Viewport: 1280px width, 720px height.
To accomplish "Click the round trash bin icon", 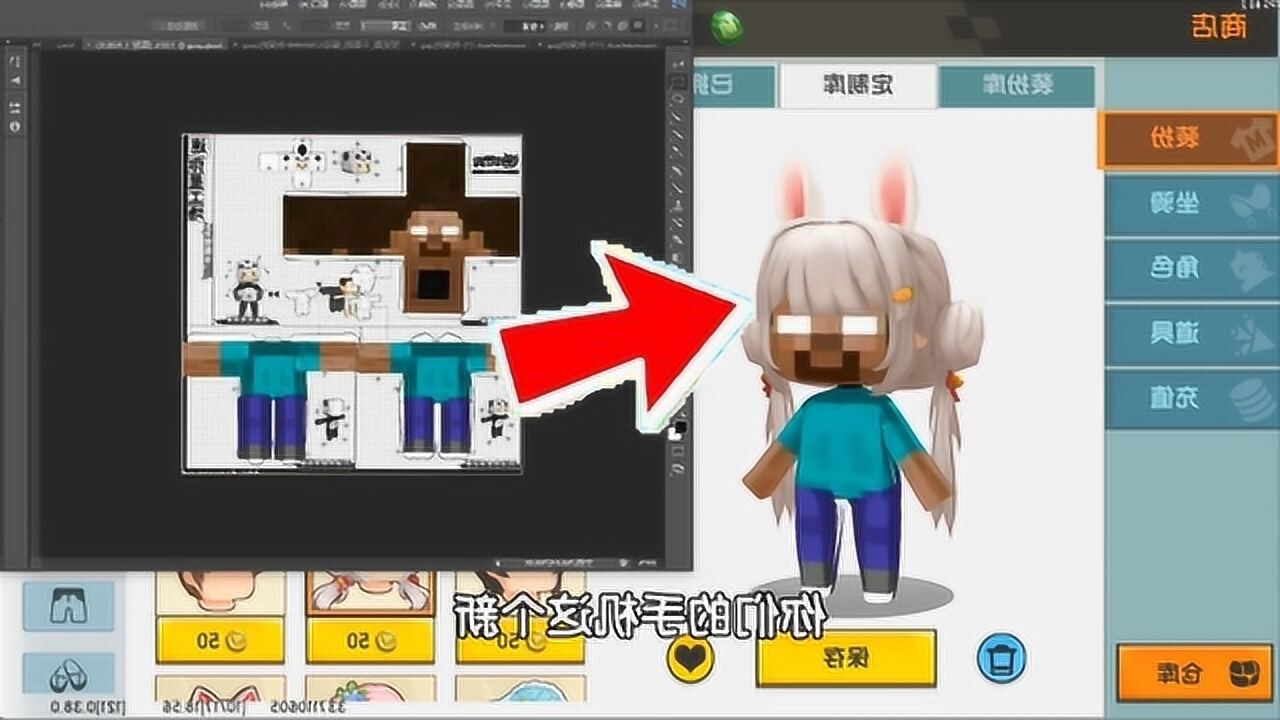I will pos(1001,658).
